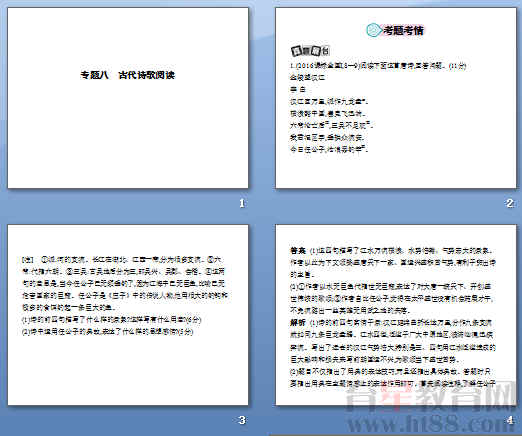The image size is (522, 436).
Task: Click the bold 答案 label on slide four
Action: (x=298, y=250)
